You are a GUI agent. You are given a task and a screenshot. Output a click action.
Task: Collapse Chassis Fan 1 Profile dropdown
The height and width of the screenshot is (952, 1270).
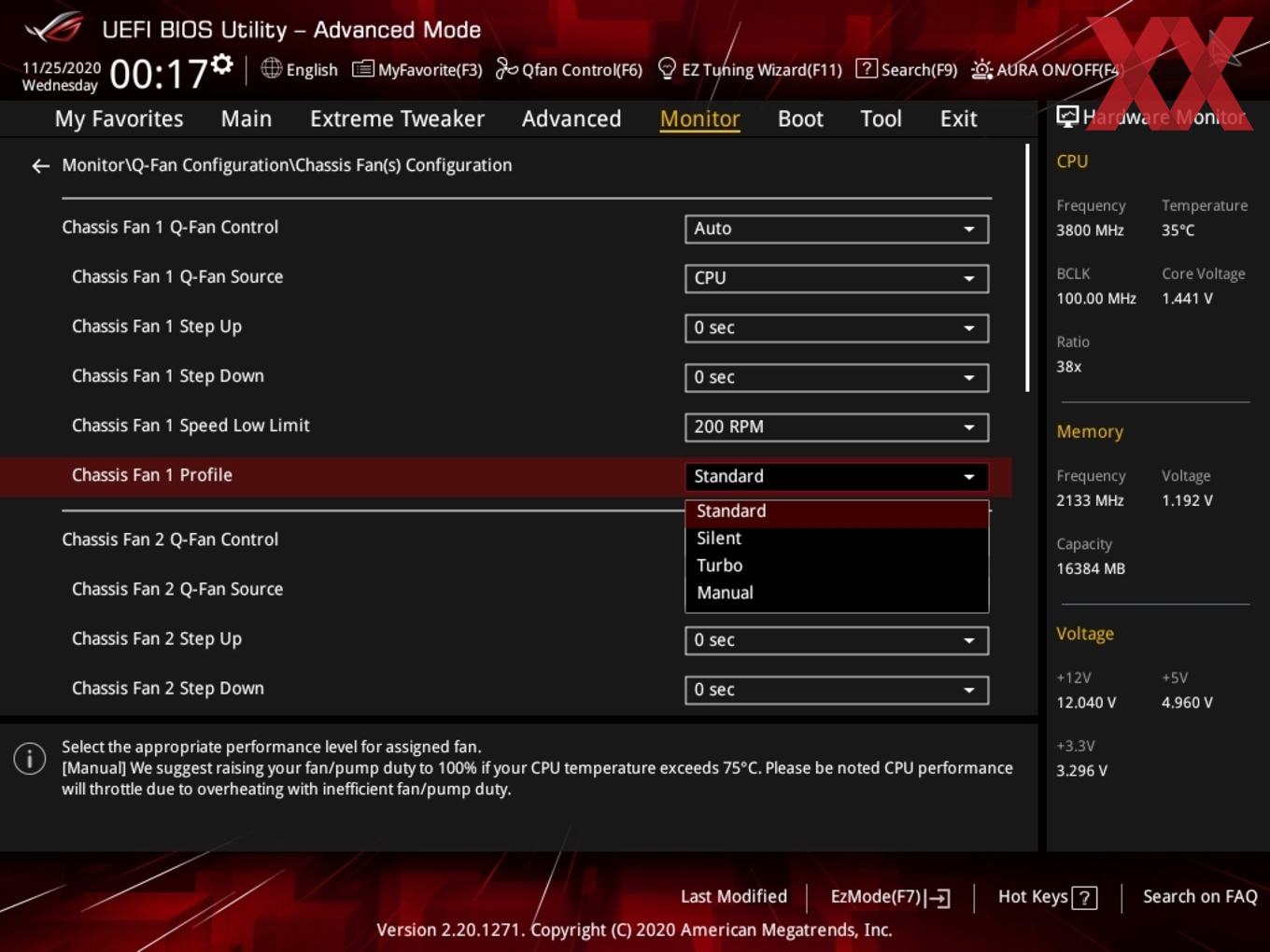click(x=837, y=476)
